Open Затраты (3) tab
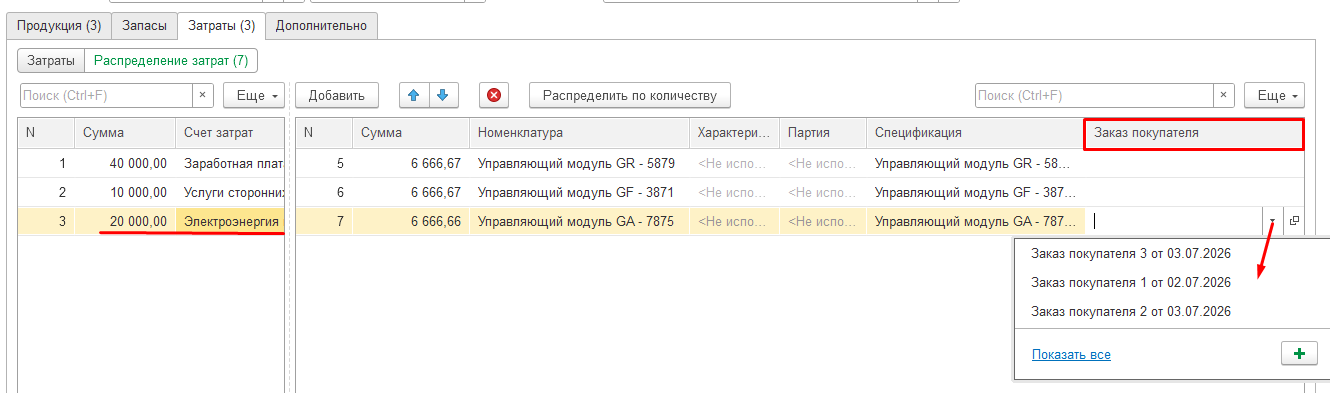This screenshot has height=393, width=1330. pyautogui.click(x=221, y=25)
